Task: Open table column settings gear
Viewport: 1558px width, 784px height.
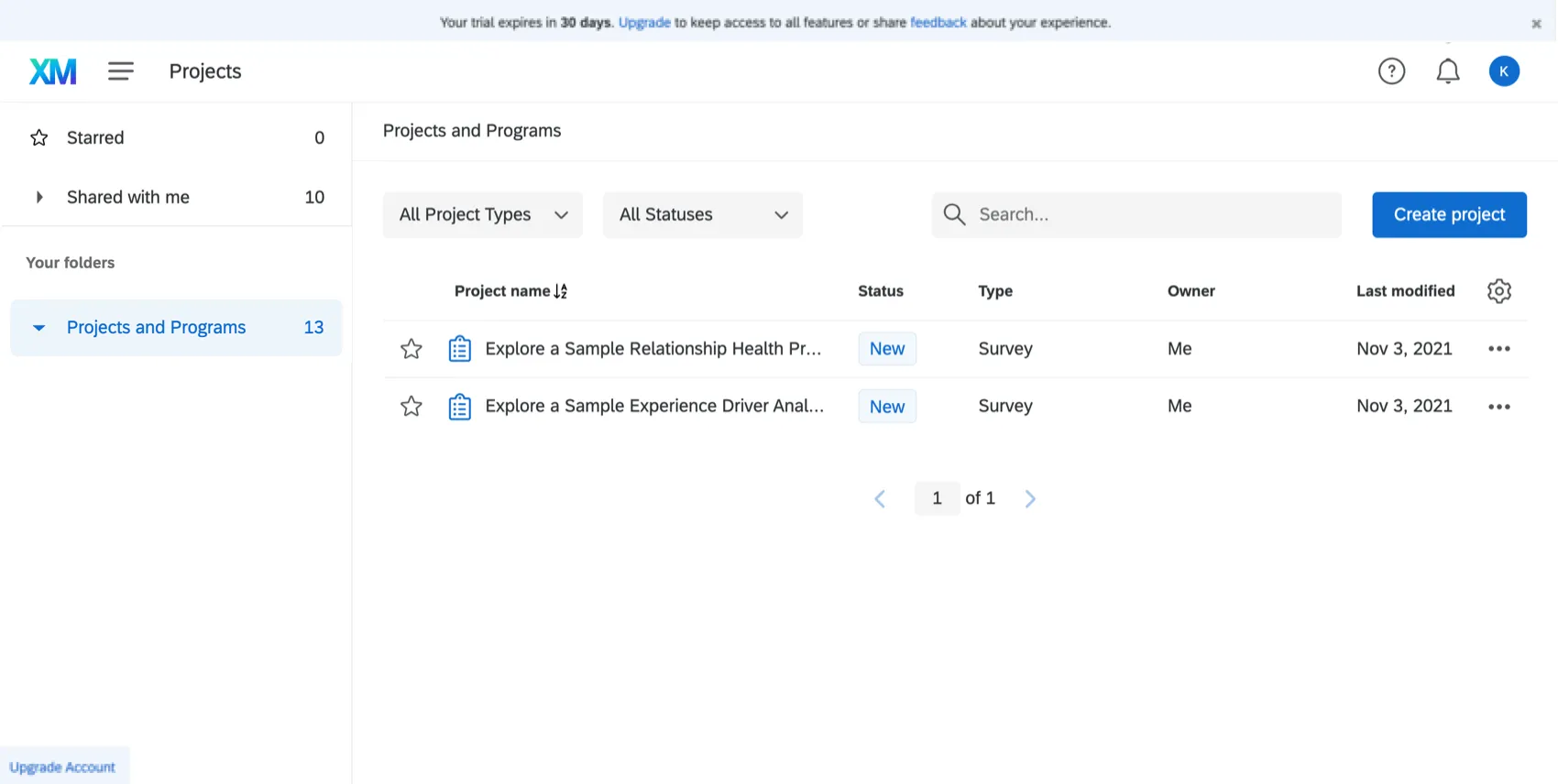Action: click(x=1498, y=291)
